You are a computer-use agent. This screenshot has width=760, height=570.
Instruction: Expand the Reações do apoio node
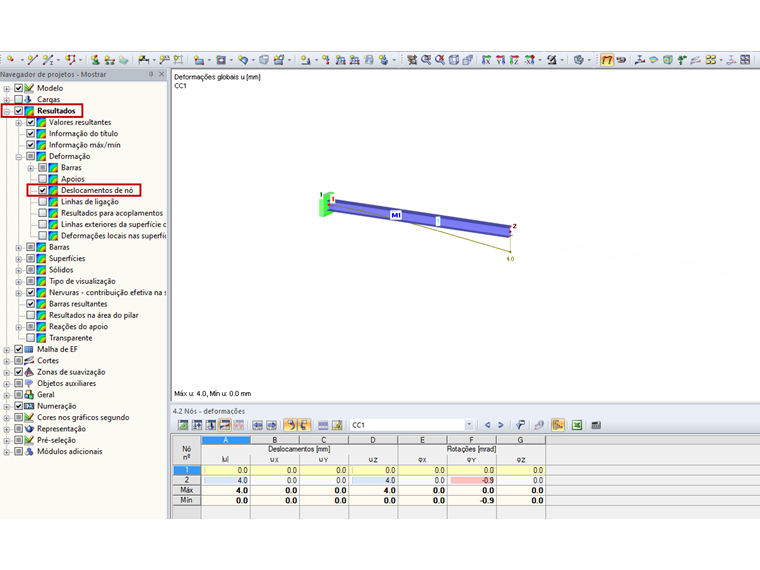click(x=19, y=327)
